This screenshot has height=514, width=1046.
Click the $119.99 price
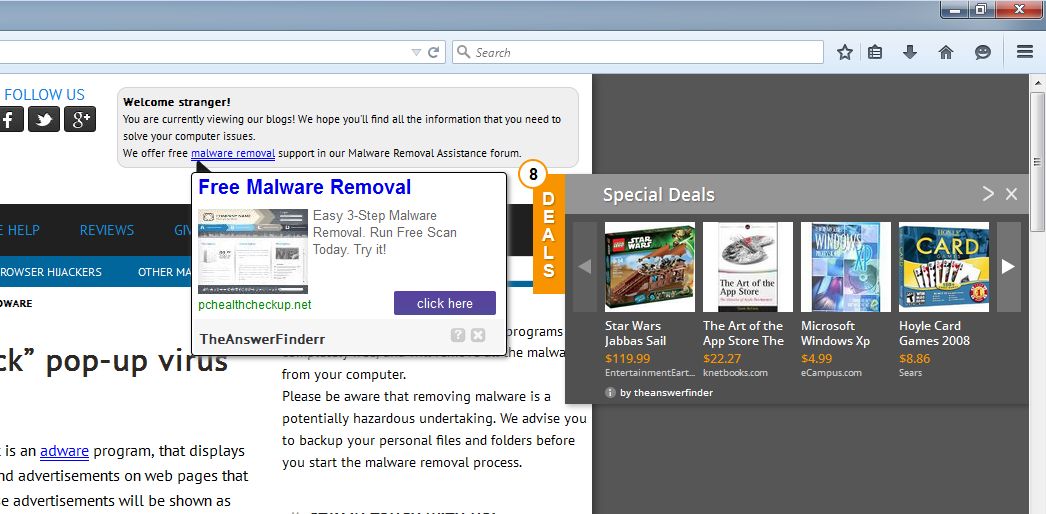tap(628, 359)
